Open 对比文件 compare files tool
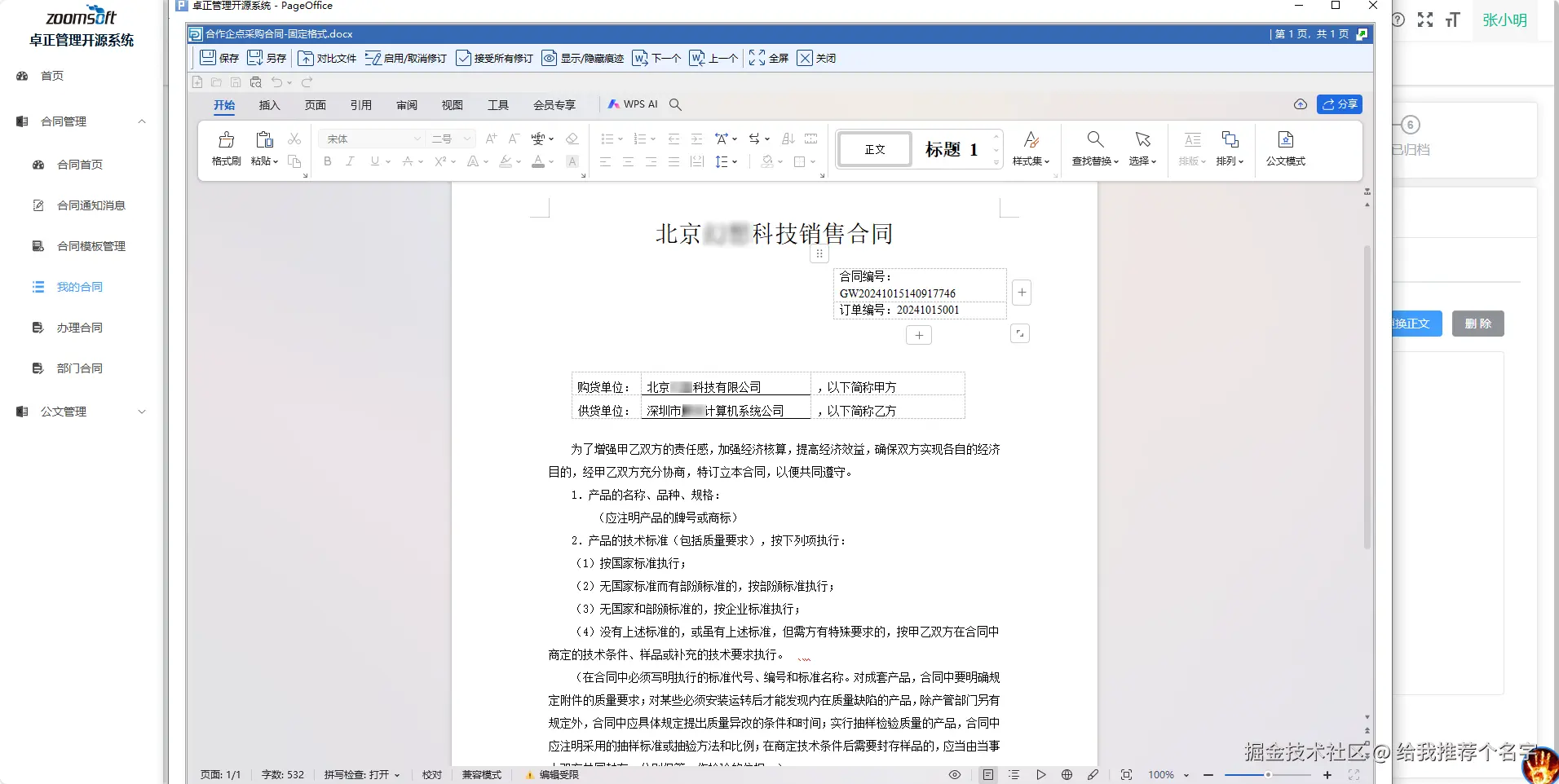The width and height of the screenshot is (1559, 784). [327, 58]
